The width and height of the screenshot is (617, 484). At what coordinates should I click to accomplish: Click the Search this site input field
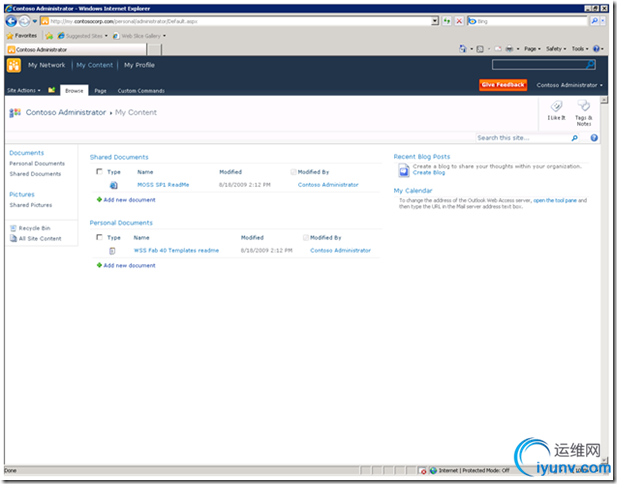click(523, 138)
